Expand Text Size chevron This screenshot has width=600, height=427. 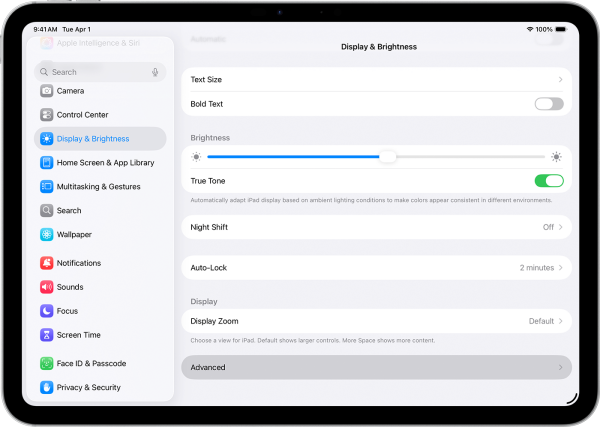coord(560,80)
